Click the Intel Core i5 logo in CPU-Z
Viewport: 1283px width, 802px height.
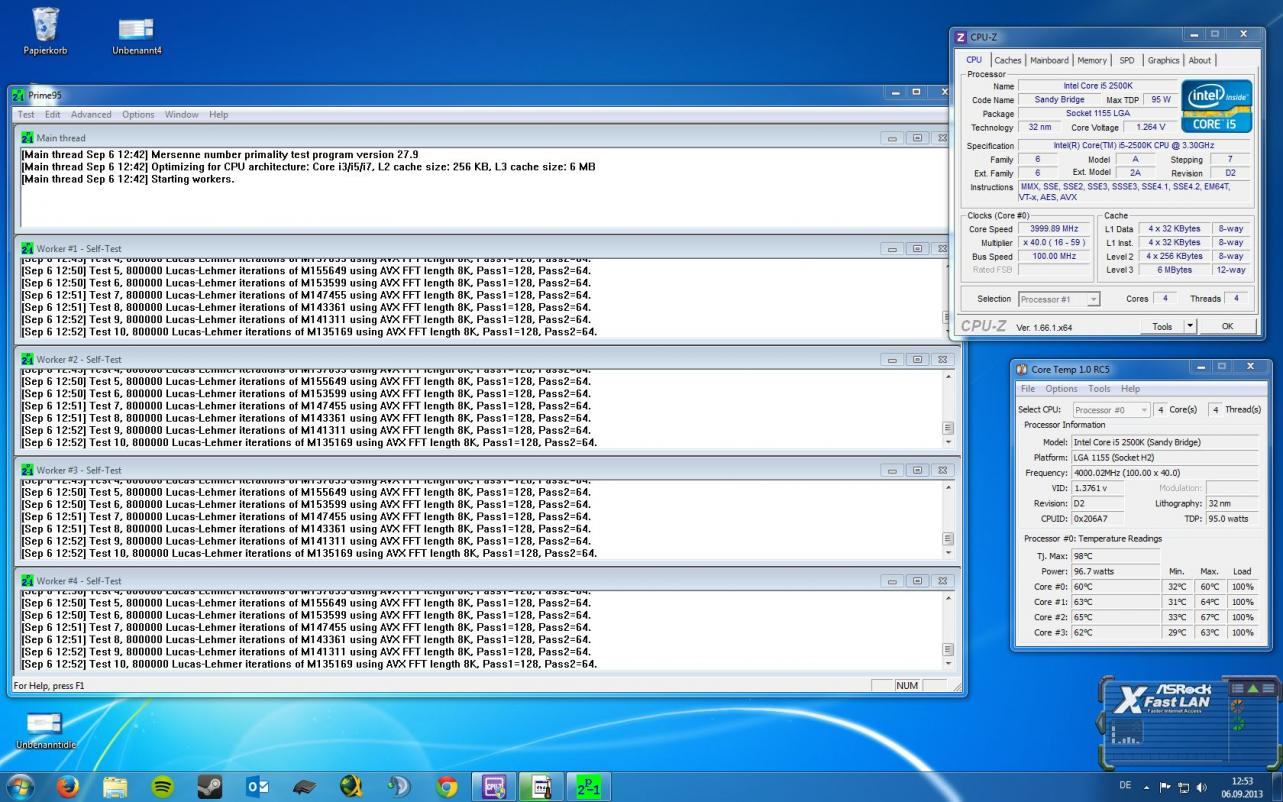(x=1216, y=105)
